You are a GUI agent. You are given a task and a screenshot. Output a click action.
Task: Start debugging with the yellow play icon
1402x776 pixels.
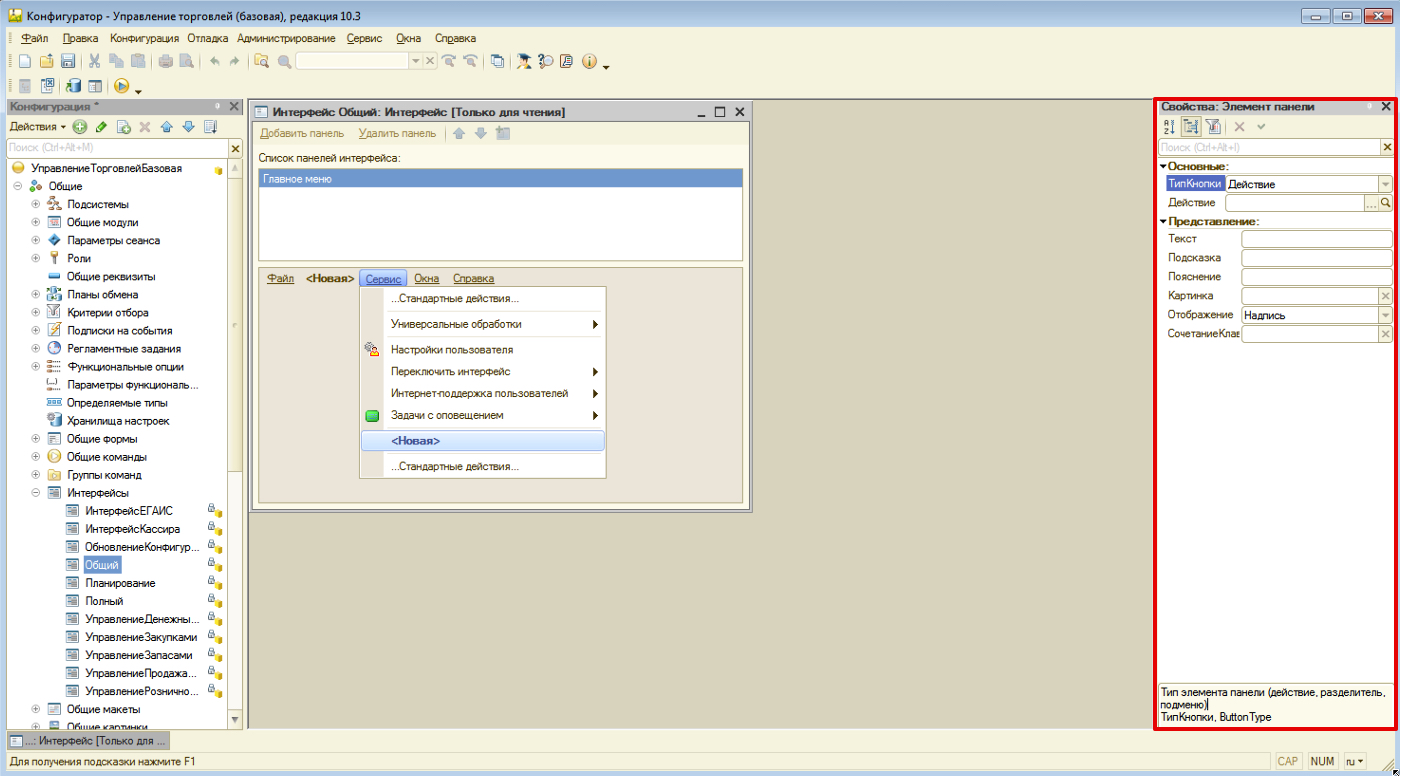pyautogui.click(x=121, y=86)
